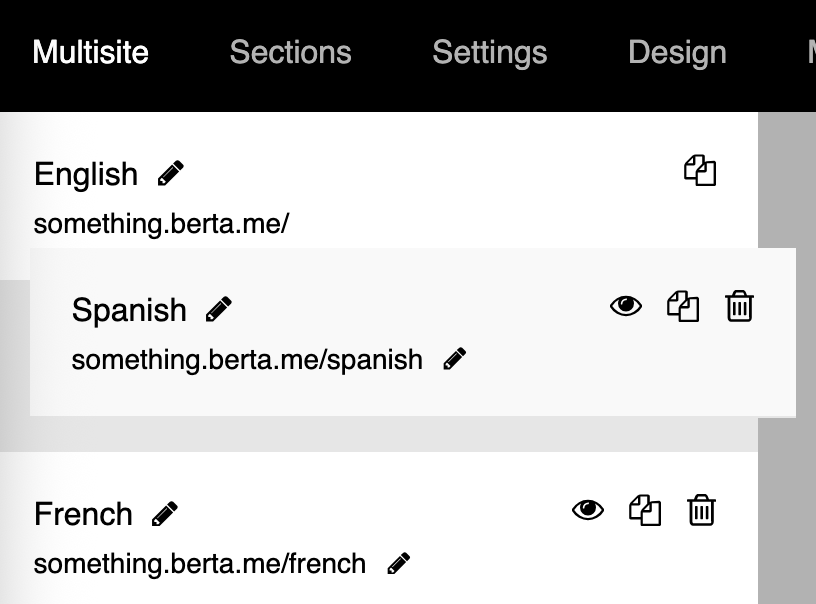816x604 pixels.
Task: Edit the something.berta.me/french URL
Action: (x=399, y=563)
